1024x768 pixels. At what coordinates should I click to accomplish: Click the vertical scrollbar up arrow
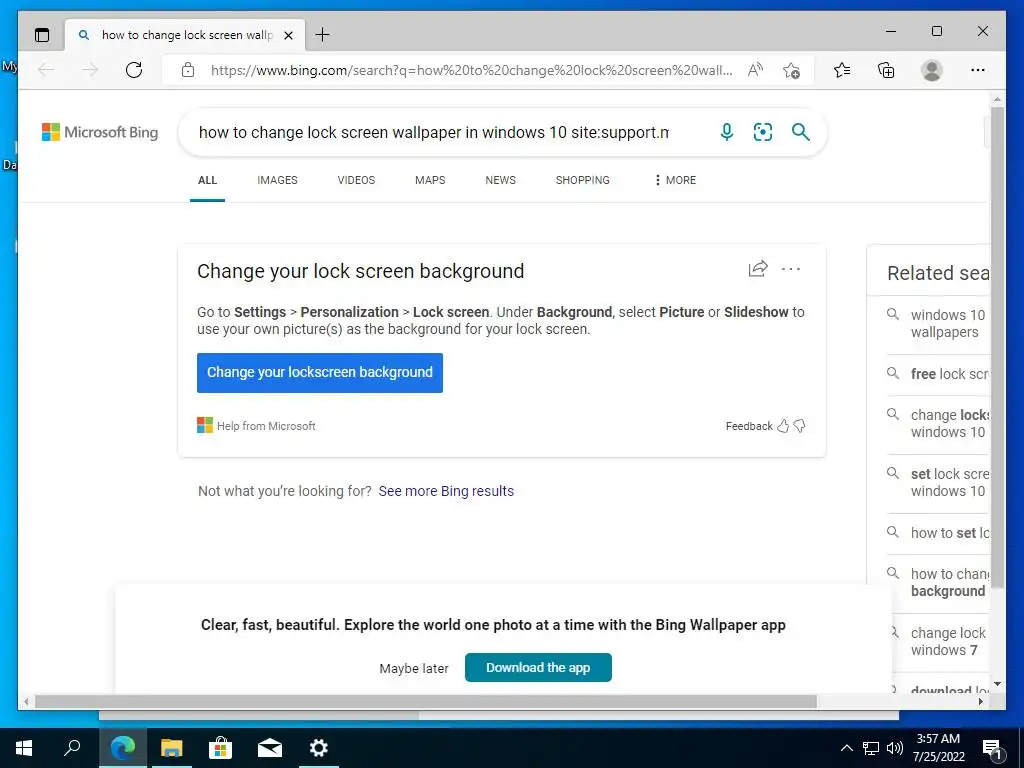pyautogui.click(x=997, y=100)
